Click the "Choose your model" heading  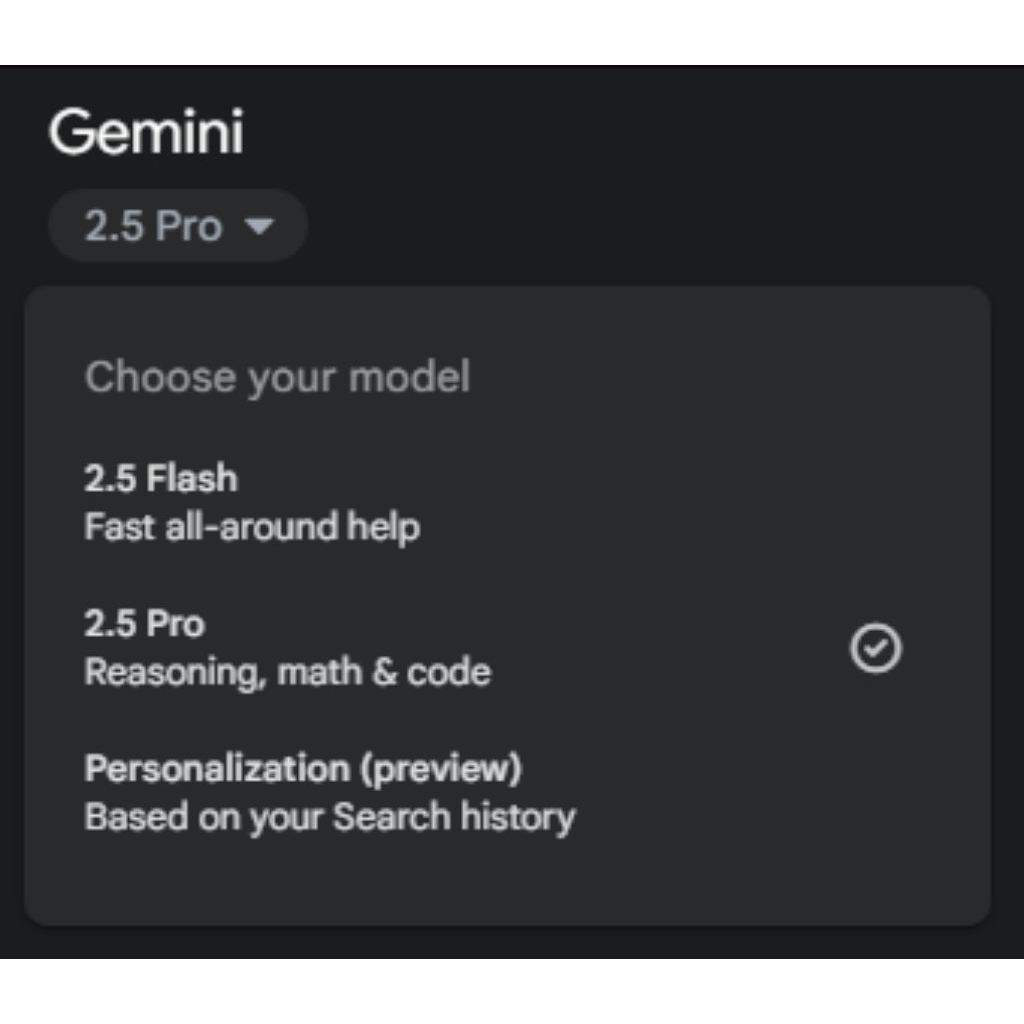click(x=277, y=378)
